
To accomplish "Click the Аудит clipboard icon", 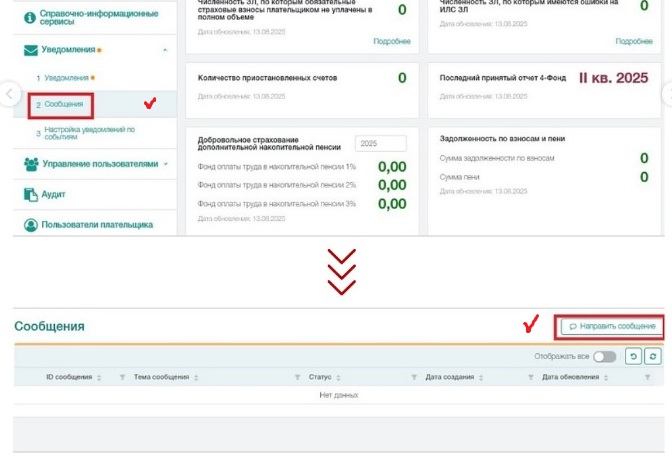I will click(29, 194).
